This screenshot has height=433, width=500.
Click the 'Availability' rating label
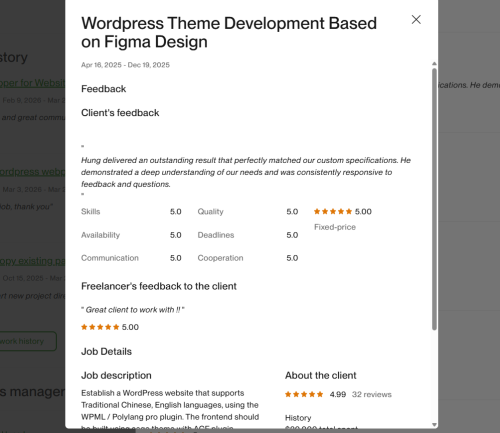[x=100, y=235]
